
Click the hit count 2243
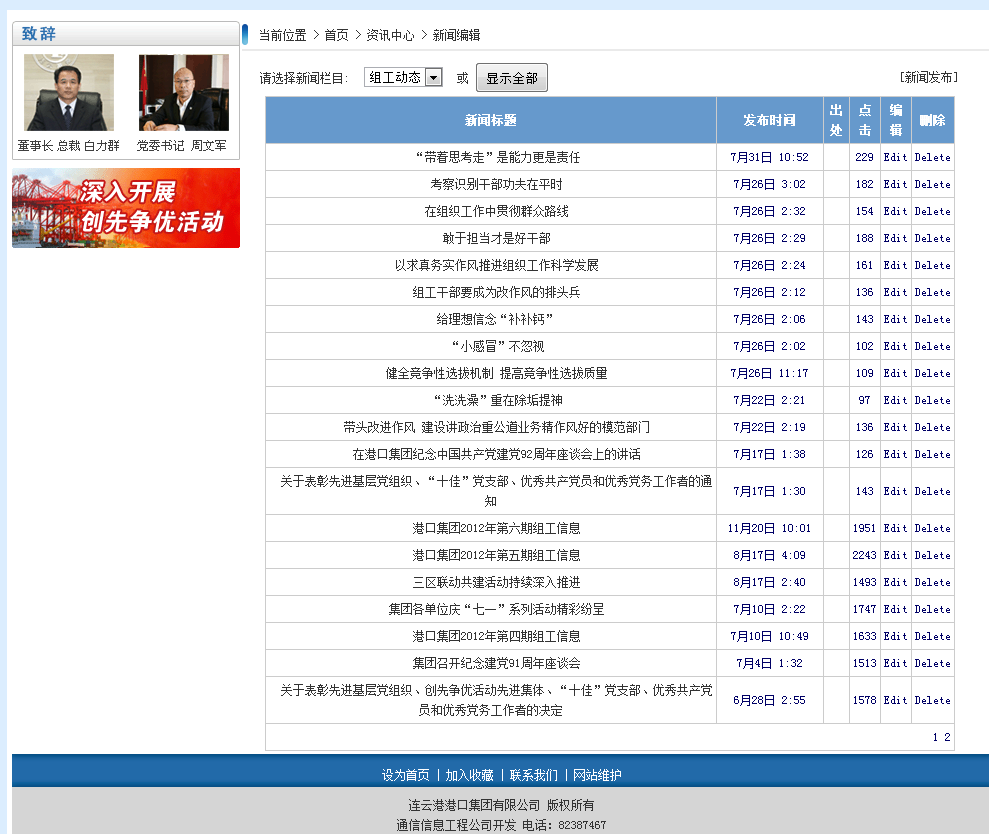864,555
